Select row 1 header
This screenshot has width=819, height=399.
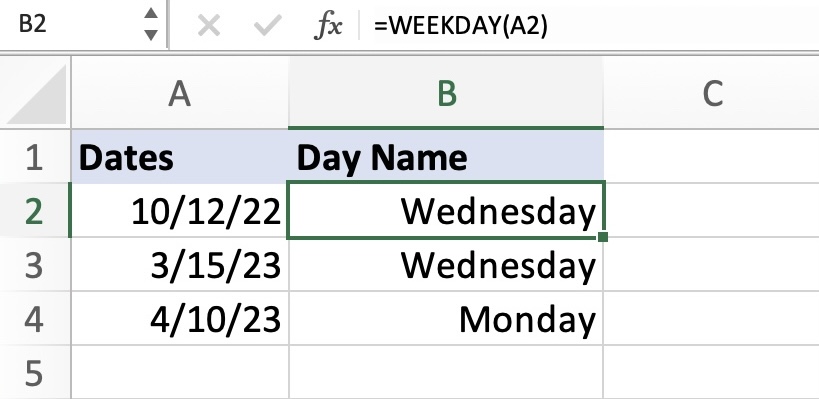pyautogui.click(x=35, y=157)
